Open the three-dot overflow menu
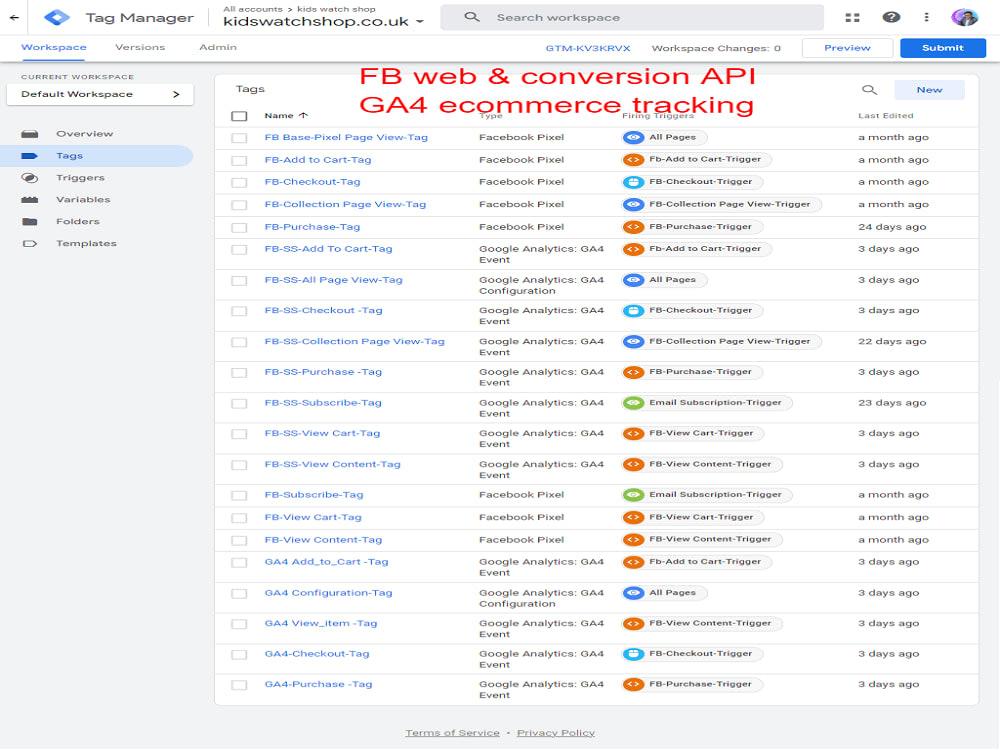Image resolution: width=1000 pixels, height=750 pixels. [x=927, y=17]
